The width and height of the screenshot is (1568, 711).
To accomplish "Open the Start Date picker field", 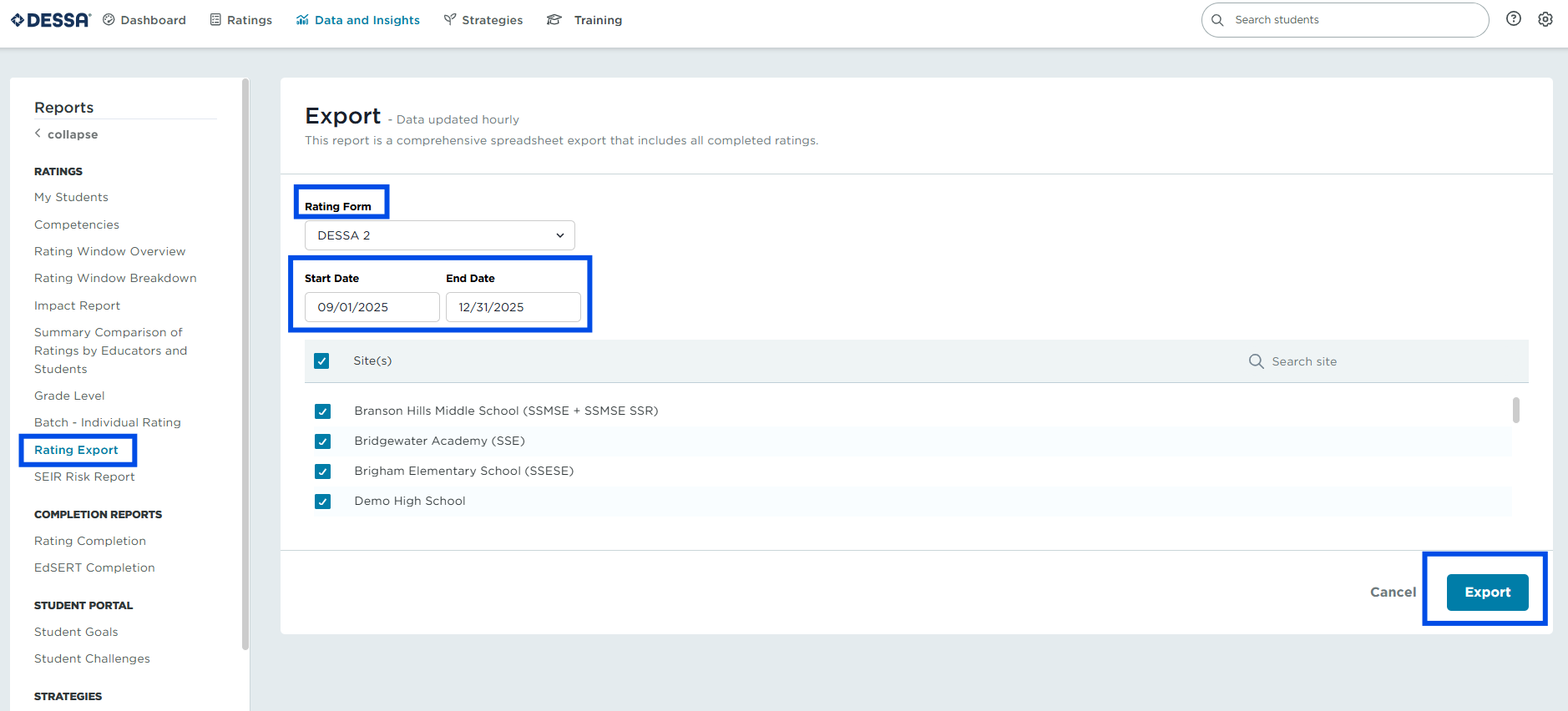I will [x=372, y=307].
